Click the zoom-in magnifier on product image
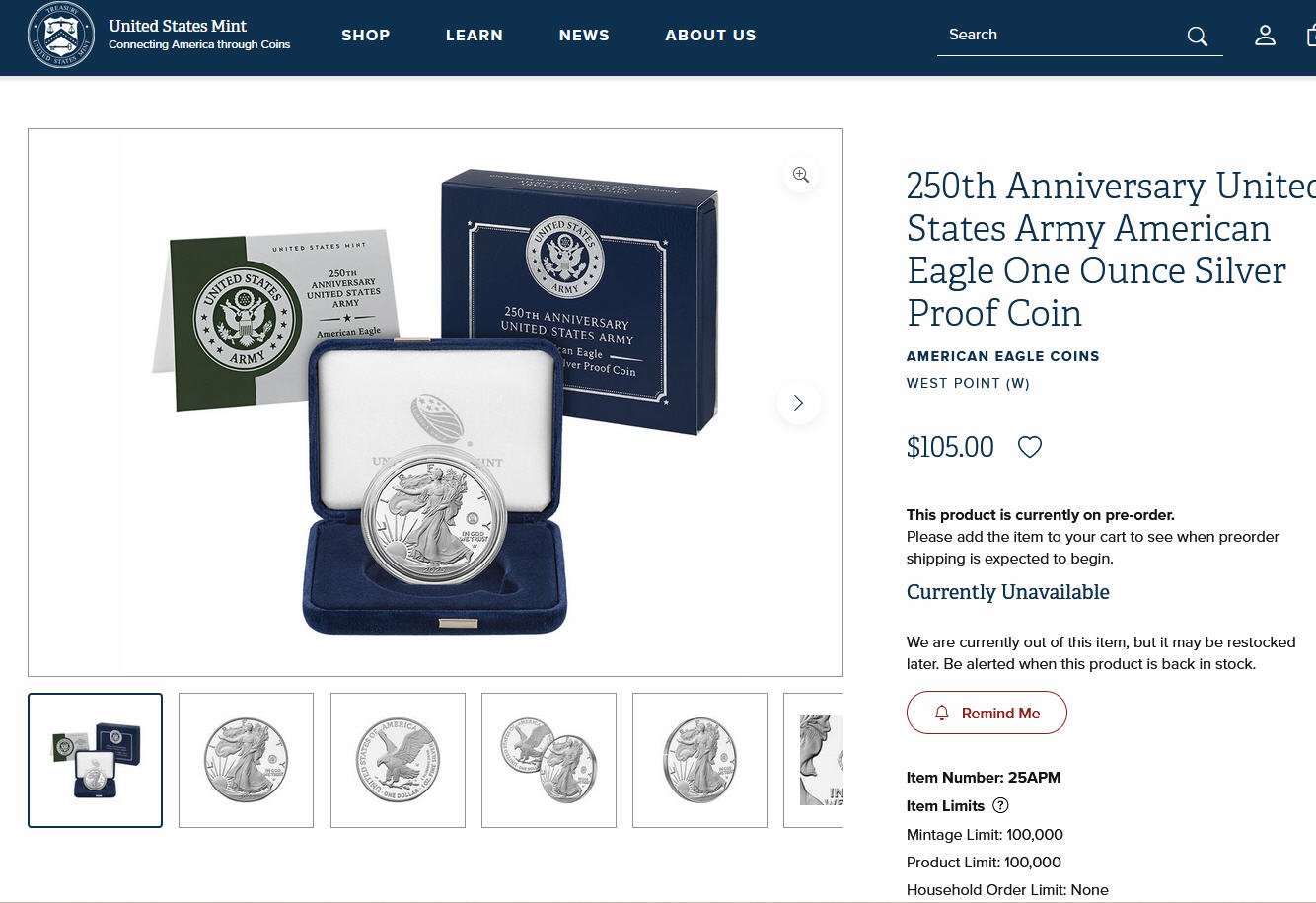Image resolution: width=1316 pixels, height=903 pixels. pyautogui.click(x=800, y=175)
